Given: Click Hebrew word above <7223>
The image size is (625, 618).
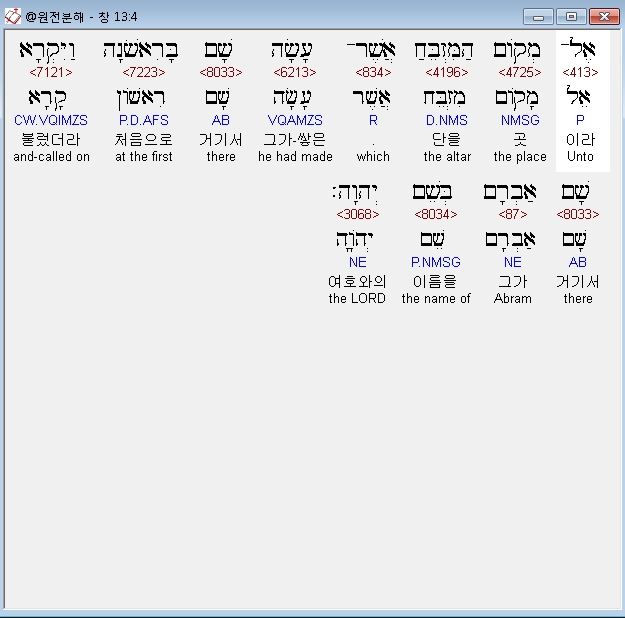Looking at the screenshot, I should click(141, 51).
